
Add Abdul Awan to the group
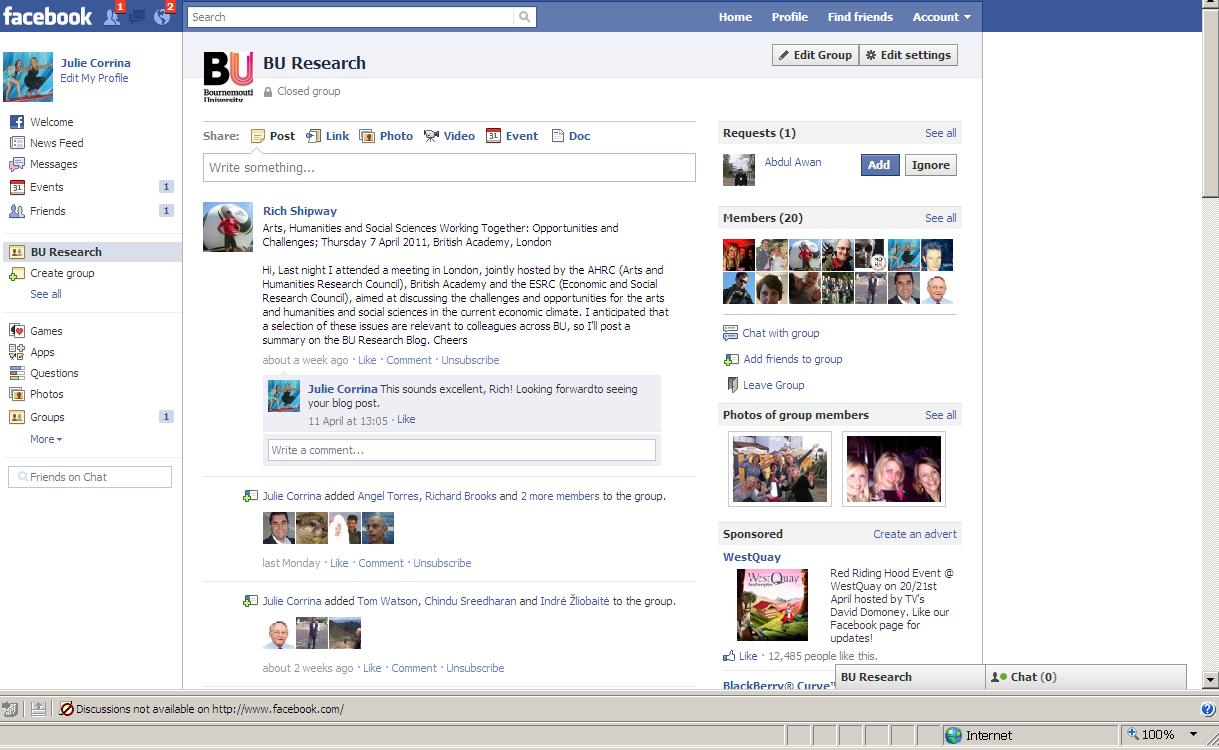click(x=879, y=165)
